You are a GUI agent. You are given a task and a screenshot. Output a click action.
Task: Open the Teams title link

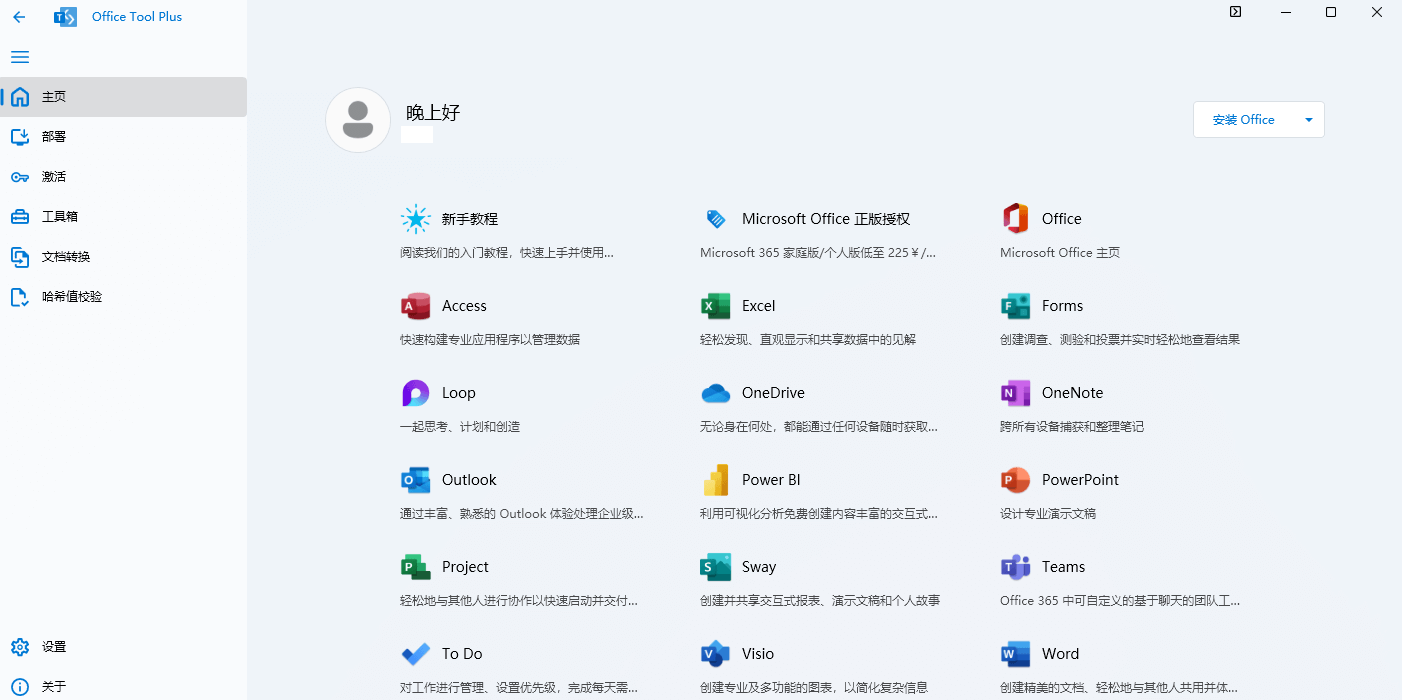coord(1063,567)
